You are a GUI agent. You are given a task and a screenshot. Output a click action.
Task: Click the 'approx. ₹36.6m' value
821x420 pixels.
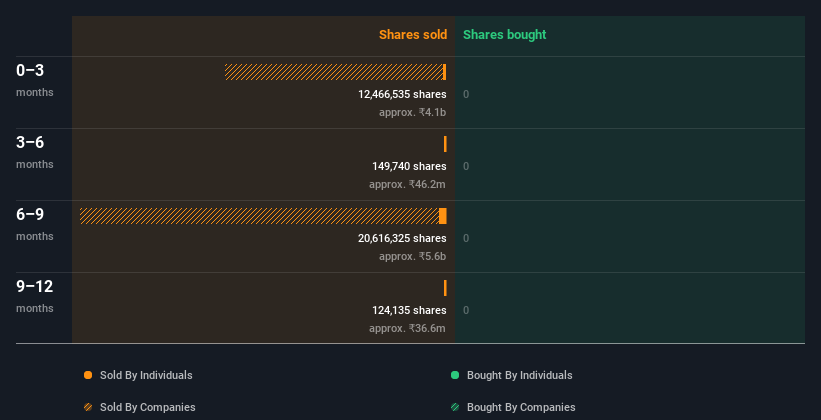(x=407, y=328)
